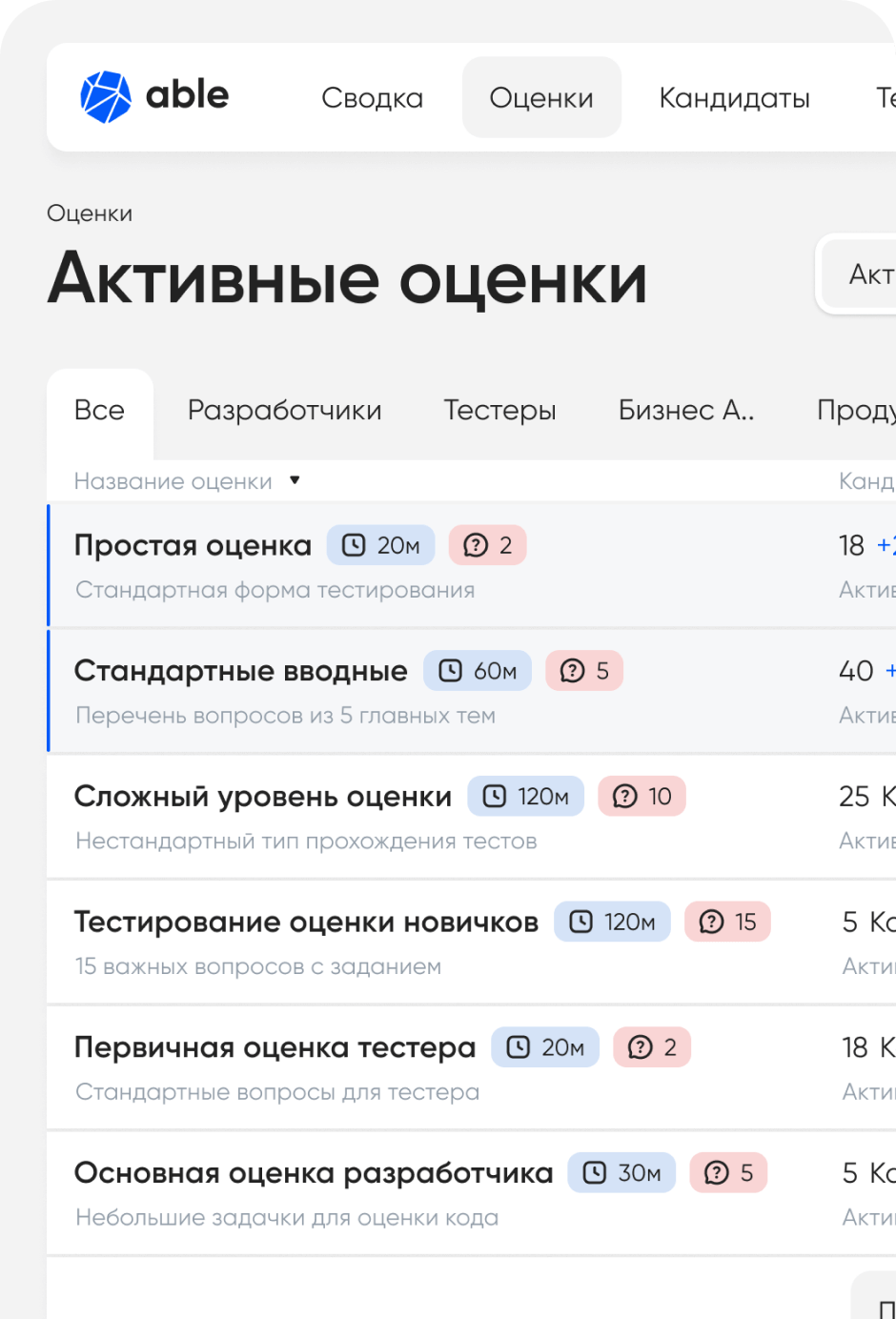
Task: Show the Все tab
Action: click(x=99, y=410)
